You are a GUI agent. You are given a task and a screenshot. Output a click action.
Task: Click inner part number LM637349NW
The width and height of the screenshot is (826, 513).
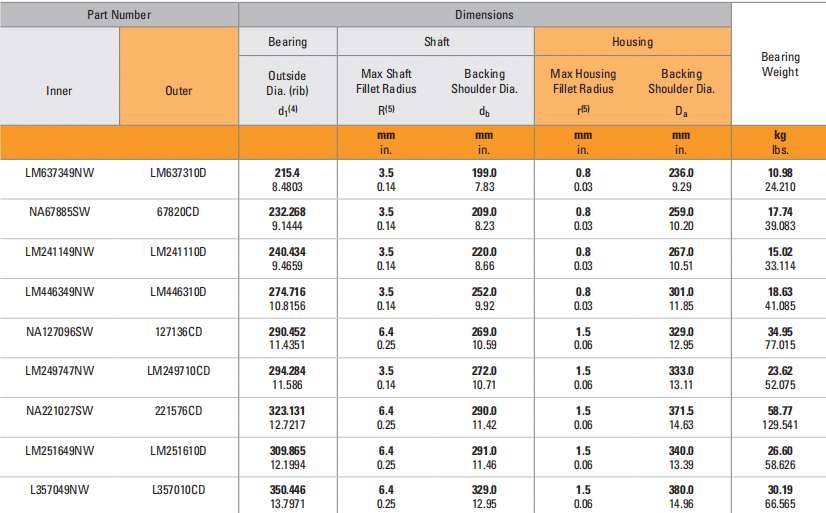click(59, 172)
